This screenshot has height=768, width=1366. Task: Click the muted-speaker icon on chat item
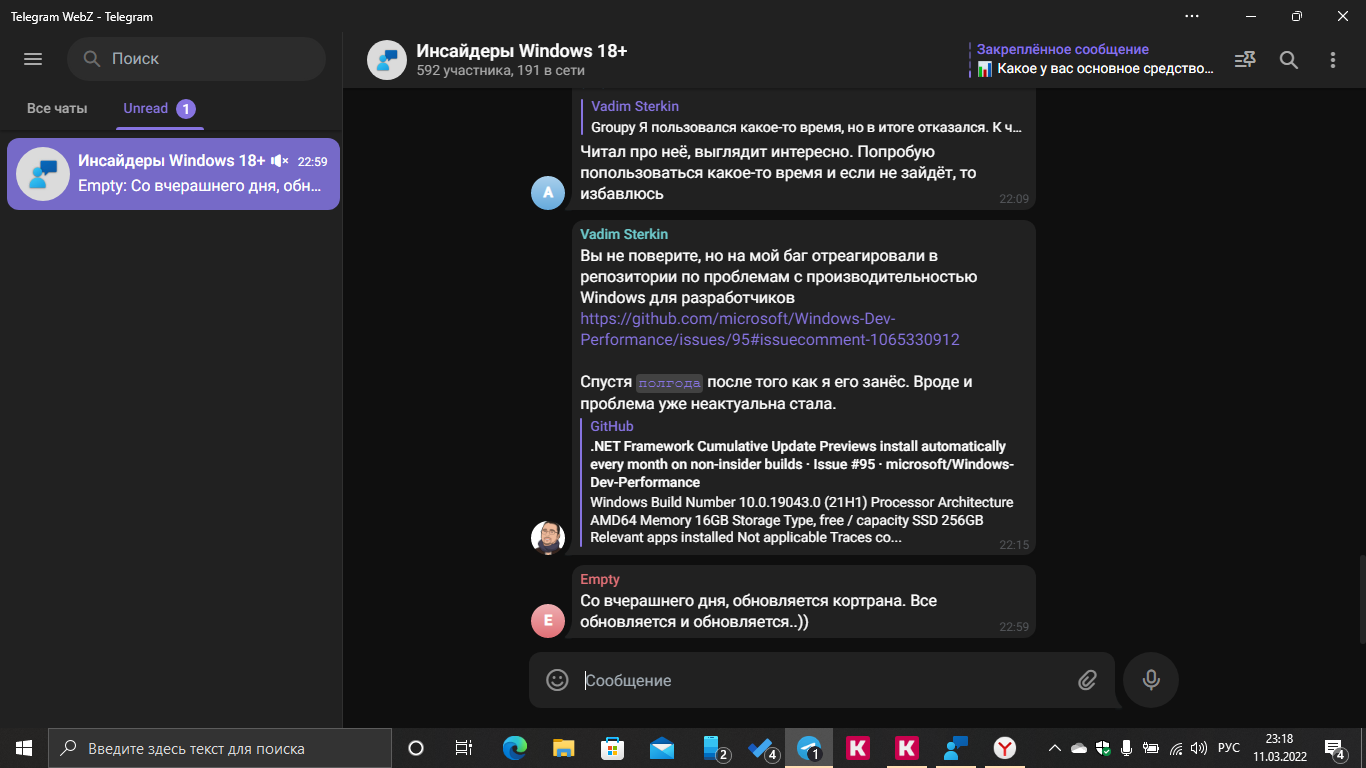[279, 161]
